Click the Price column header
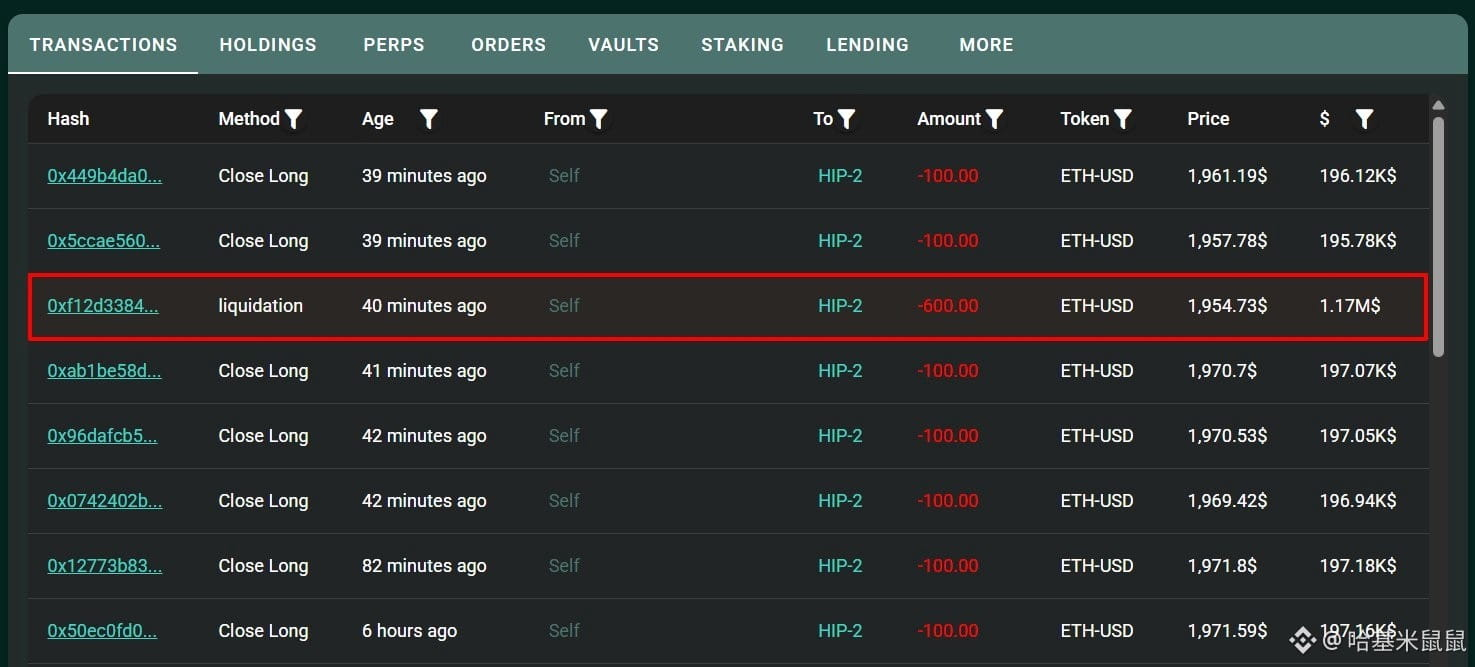The width and height of the screenshot is (1475, 667). point(1208,119)
